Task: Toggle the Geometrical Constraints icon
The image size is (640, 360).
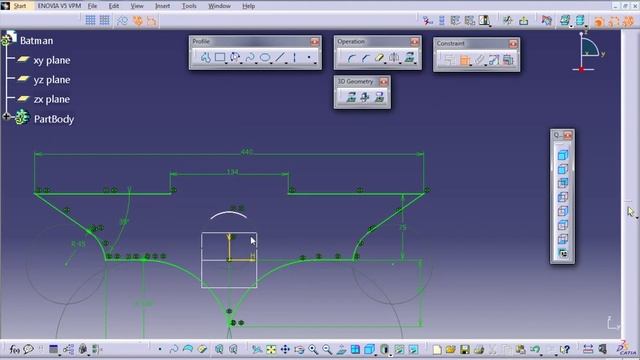Action: [138, 21]
